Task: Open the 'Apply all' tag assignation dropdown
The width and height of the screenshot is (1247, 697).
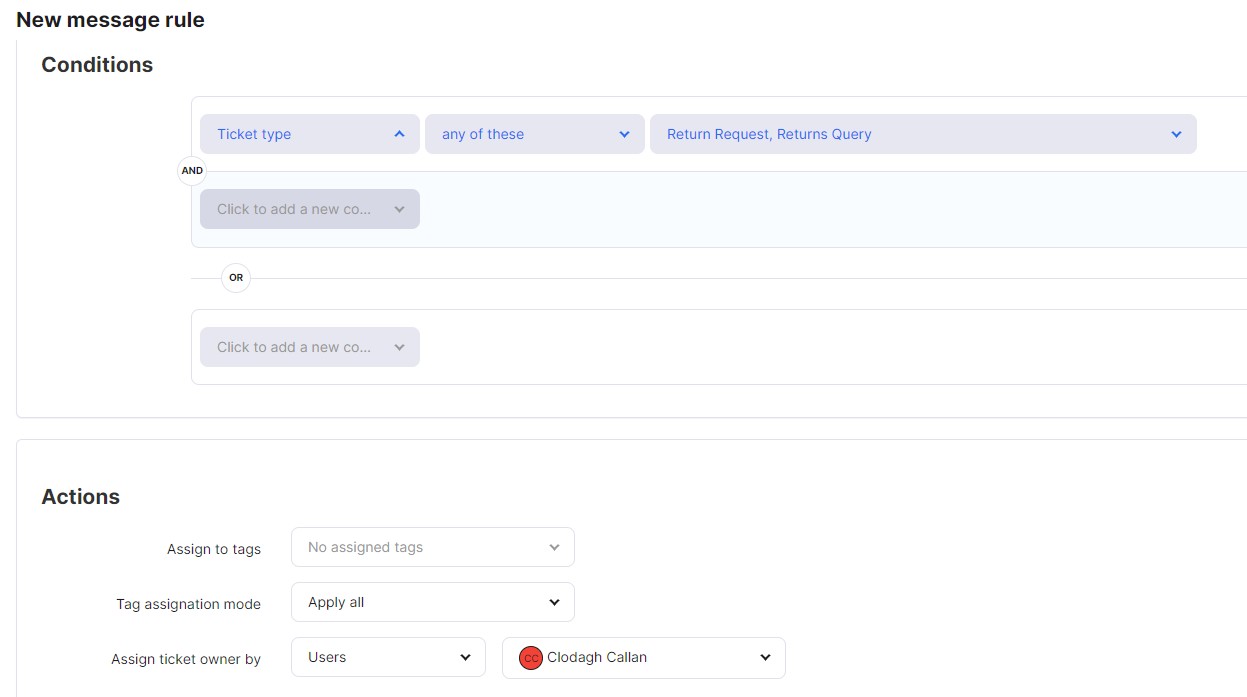Action: click(433, 602)
